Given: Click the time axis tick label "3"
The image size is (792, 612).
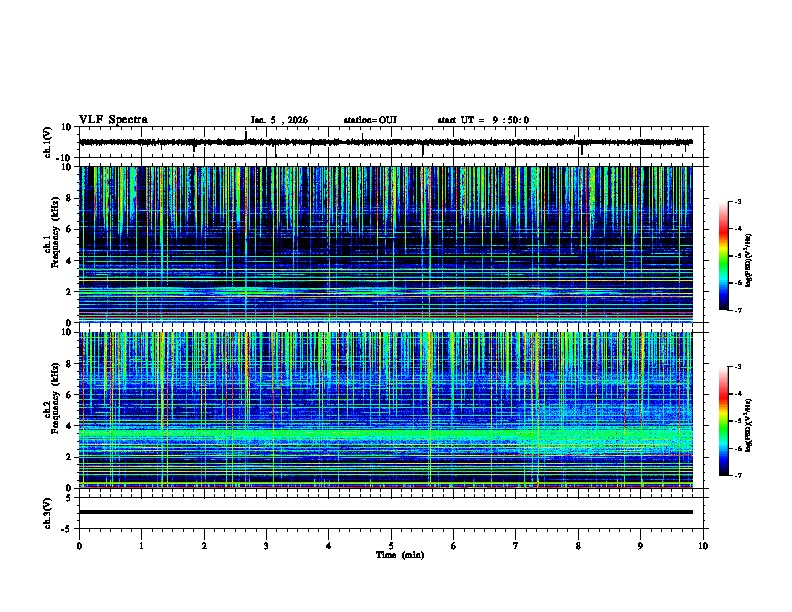Looking at the screenshot, I should click(266, 546).
